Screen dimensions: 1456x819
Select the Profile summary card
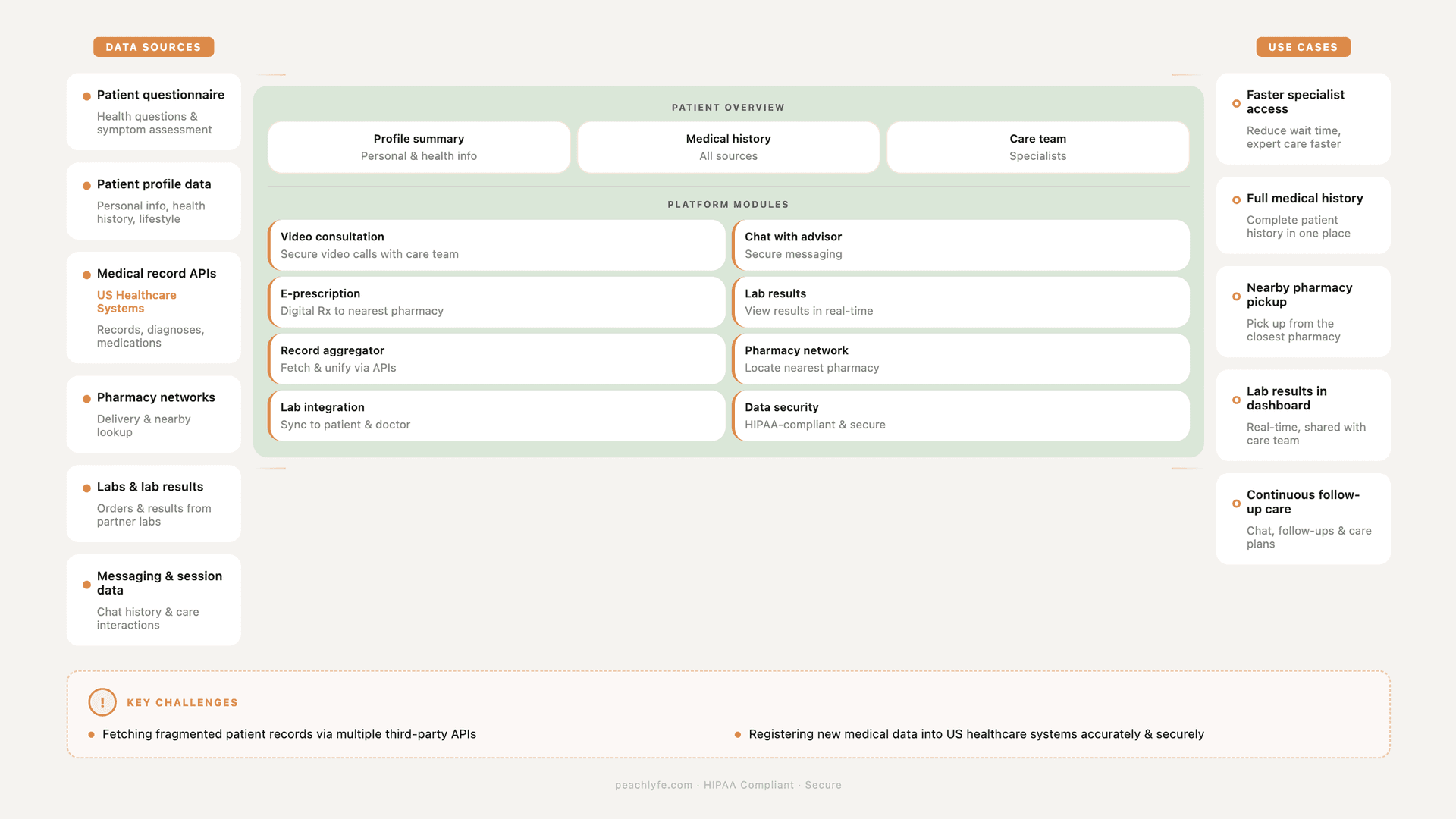[x=419, y=147]
